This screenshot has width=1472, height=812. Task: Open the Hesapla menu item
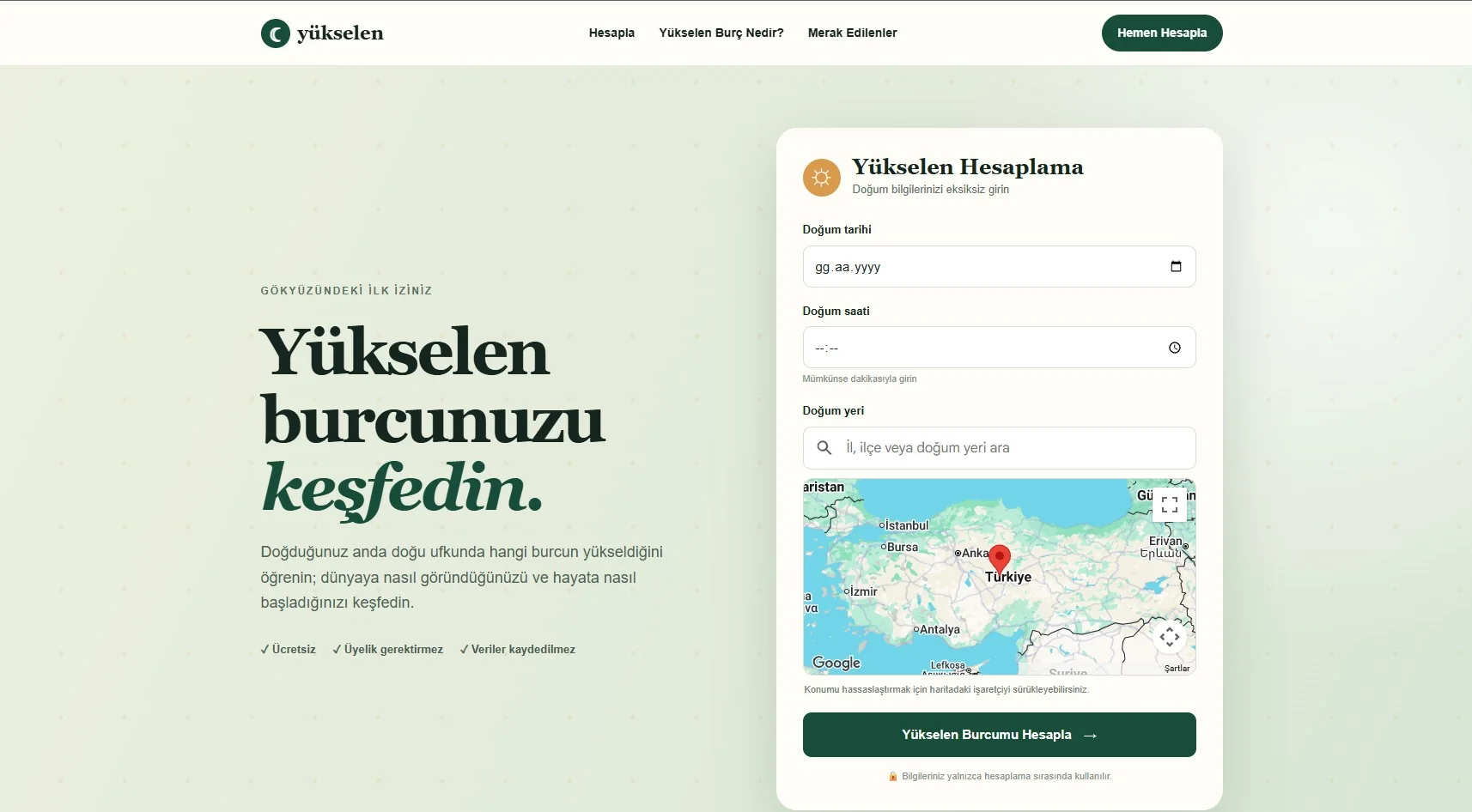tap(611, 33)
